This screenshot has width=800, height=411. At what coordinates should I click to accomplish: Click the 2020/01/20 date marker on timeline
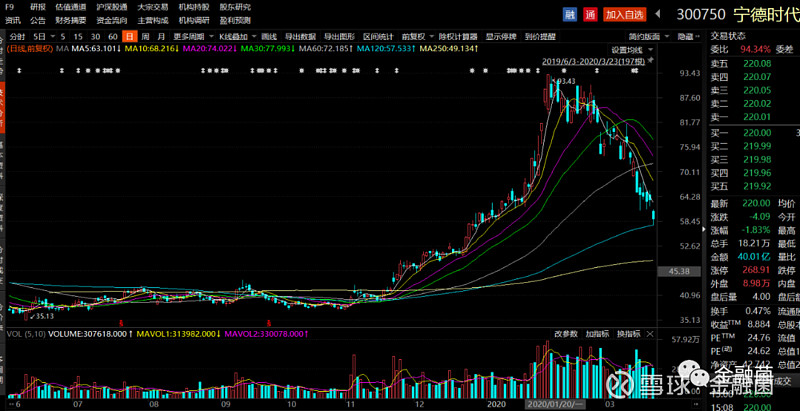(556, 406)
